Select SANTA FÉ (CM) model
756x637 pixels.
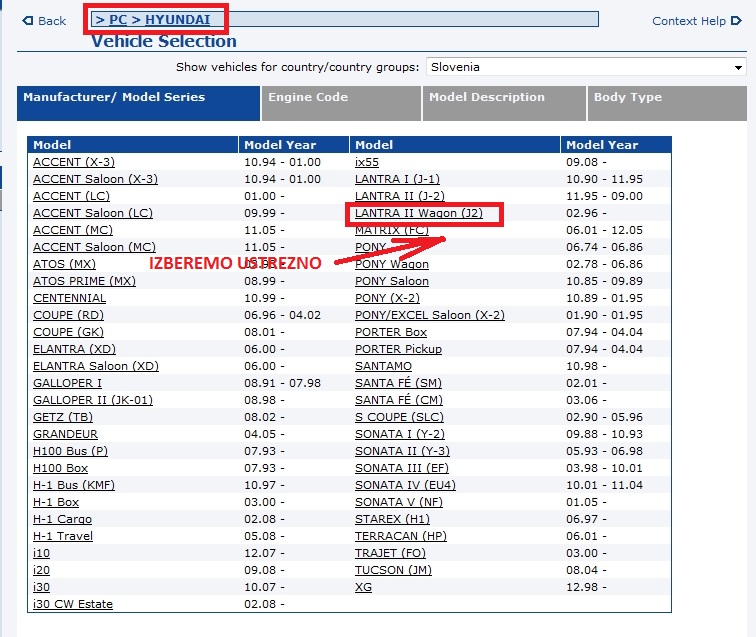[399, 400]
